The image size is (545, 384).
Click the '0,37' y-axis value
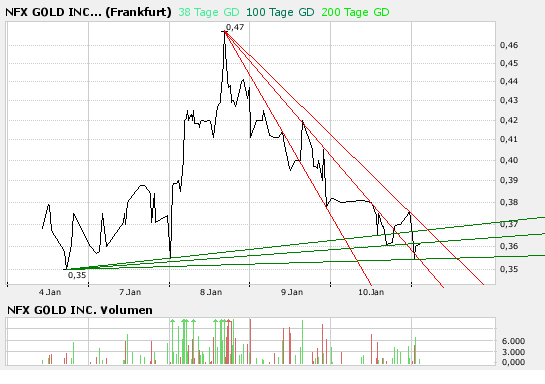click(509, 224)
